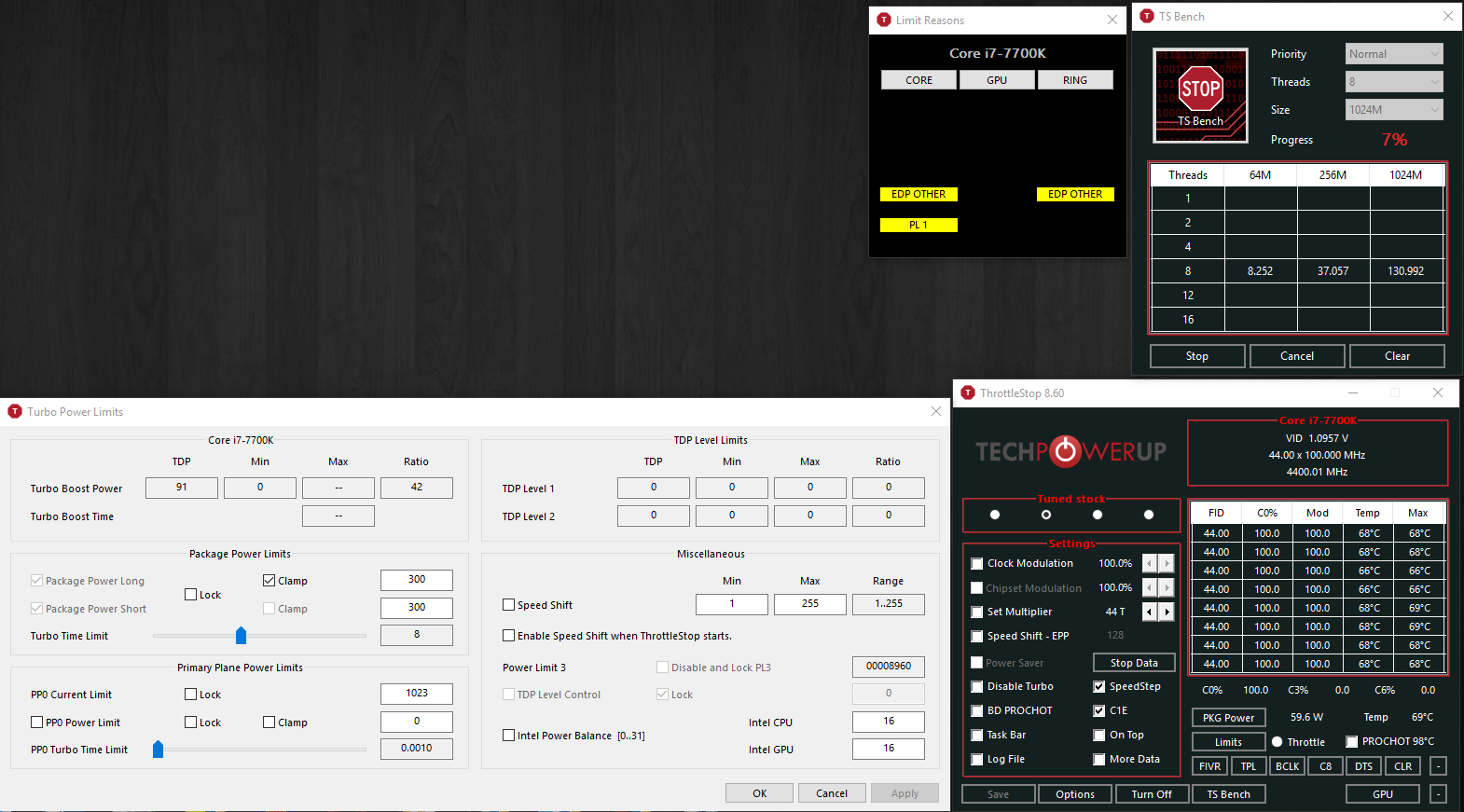Open the C8 states button
The width and height of the screenshot is (1464, 812).
1326,766
